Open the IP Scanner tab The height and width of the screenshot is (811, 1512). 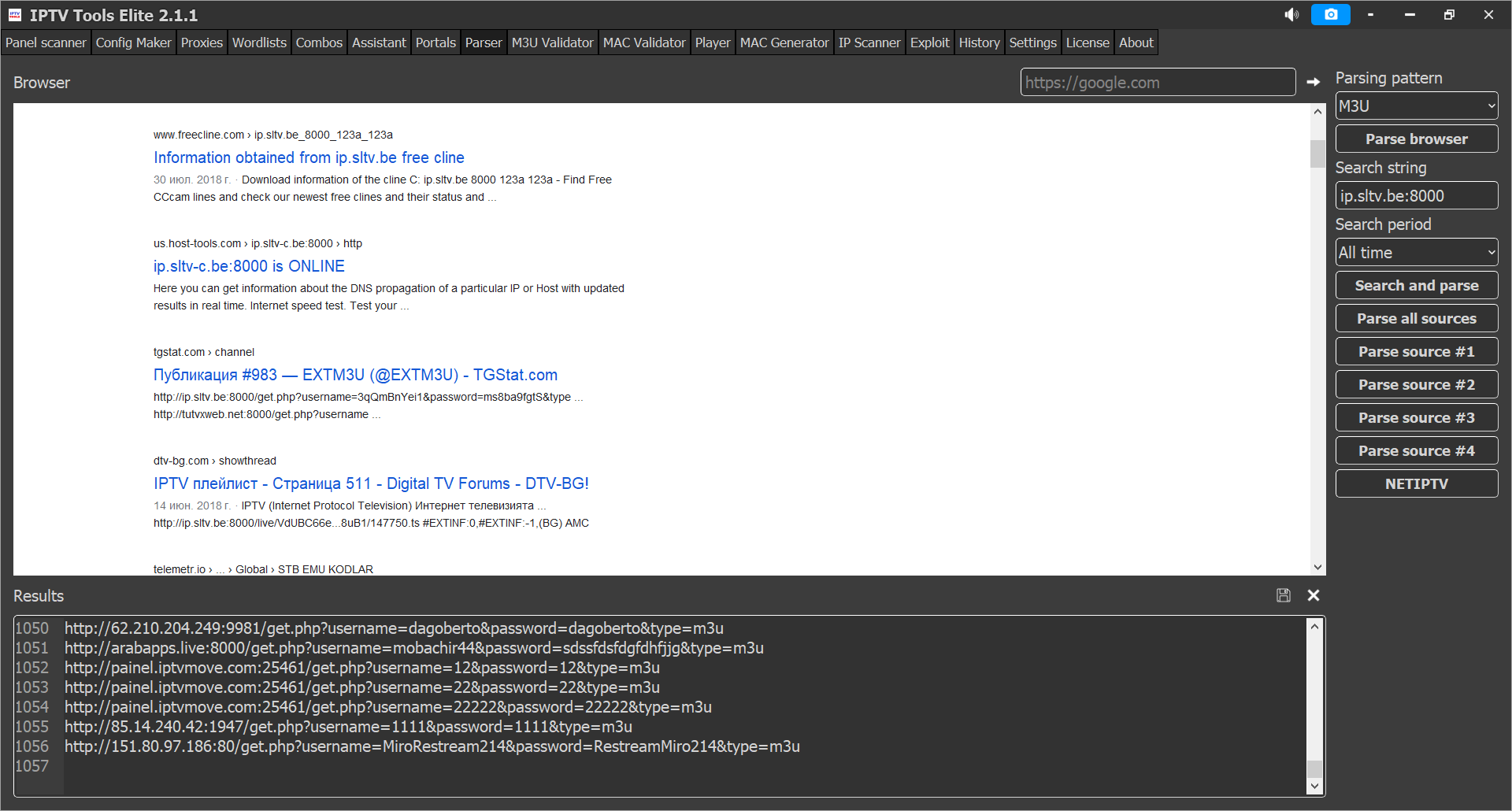pos(869,43)
